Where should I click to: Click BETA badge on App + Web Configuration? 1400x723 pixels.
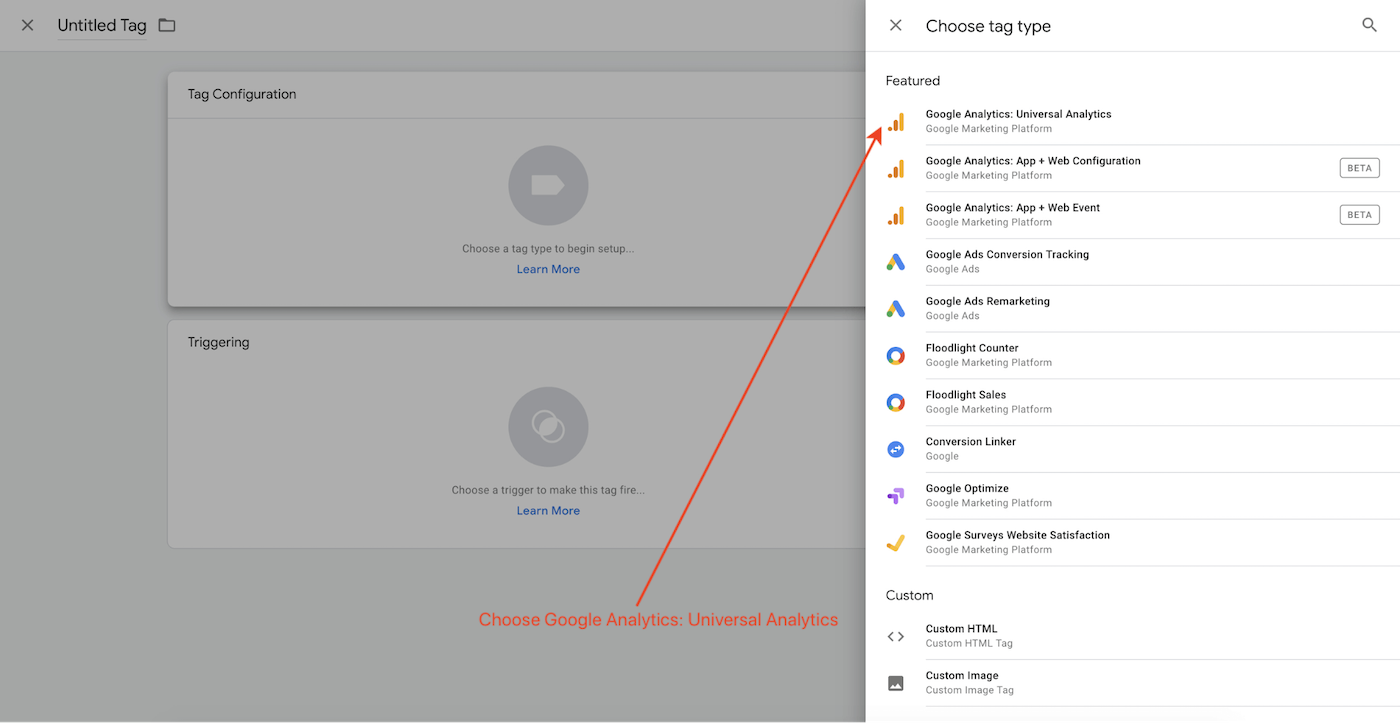(x=1359, y=168)
